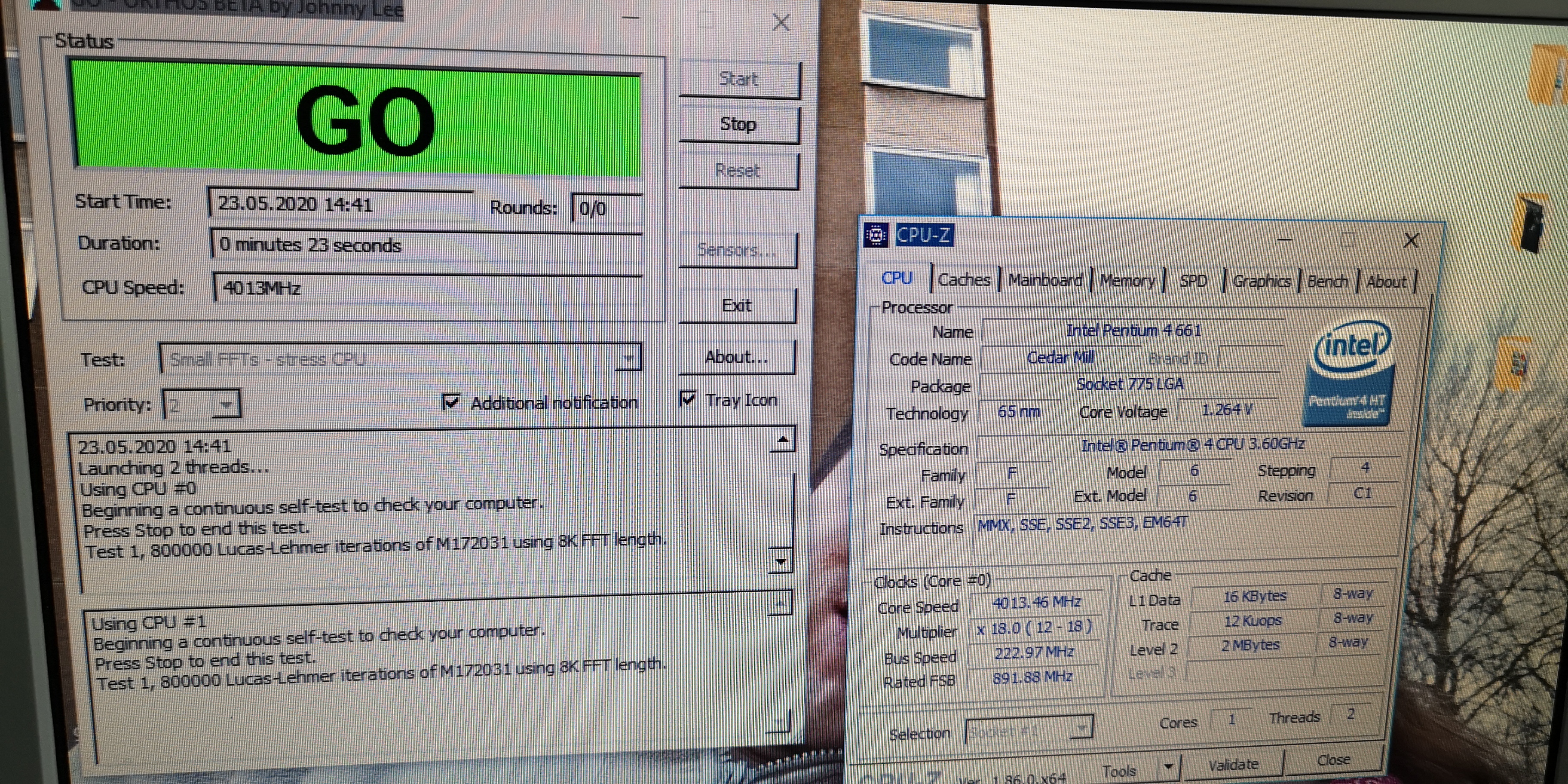This screenshot has height=784, width=1568.
Task: Switch to the Memory tab
Action: click(x=1127, y=281)
